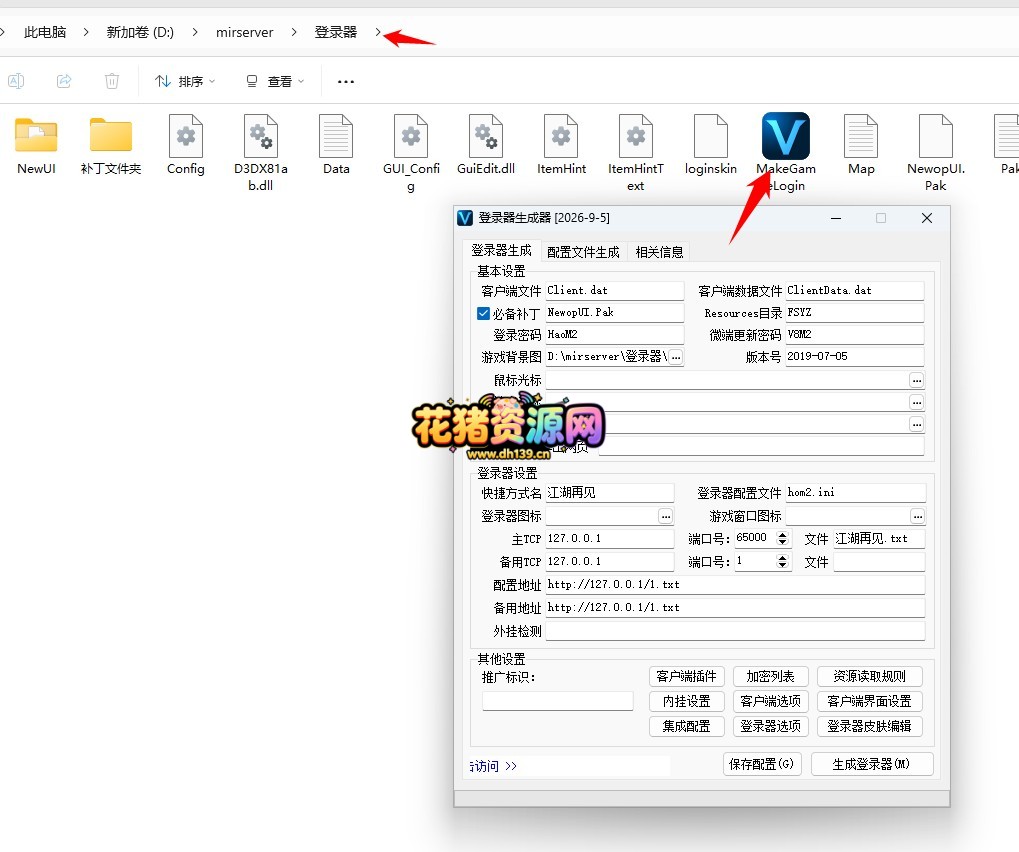Select the GUI_Config file

tap(411, 153)
